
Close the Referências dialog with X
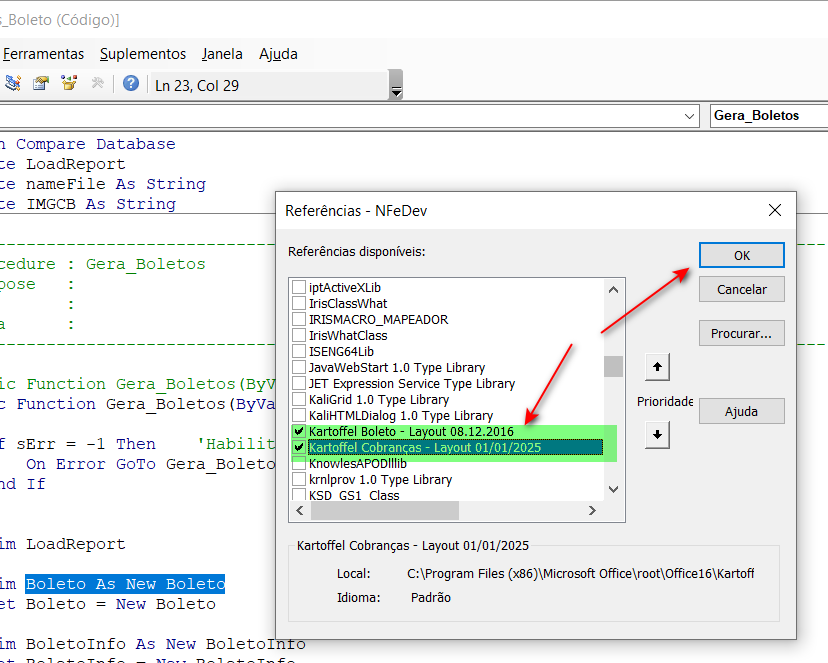774,211
